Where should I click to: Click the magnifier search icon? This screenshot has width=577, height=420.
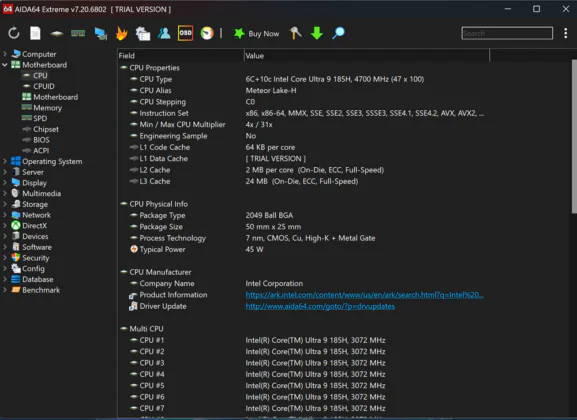click(x=338, y=33)
